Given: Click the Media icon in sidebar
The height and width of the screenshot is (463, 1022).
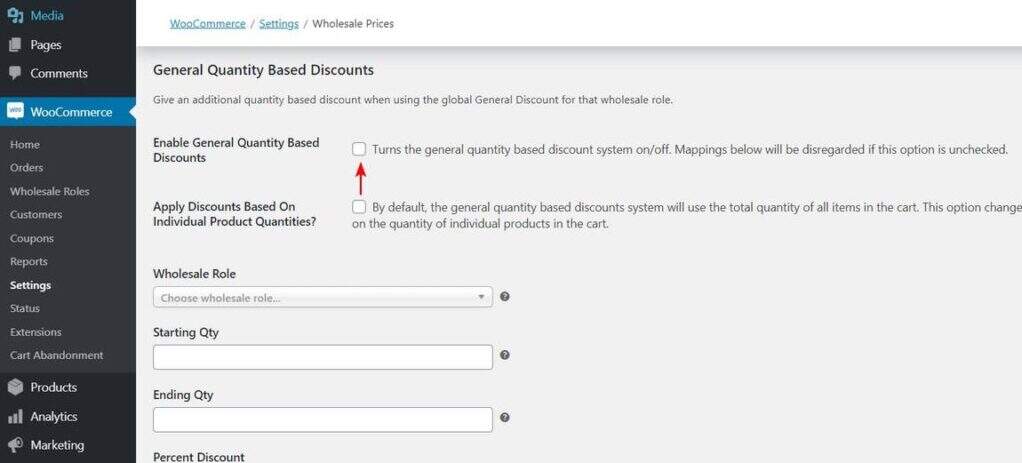Looking at the screenshot, I should pos(15,16).
